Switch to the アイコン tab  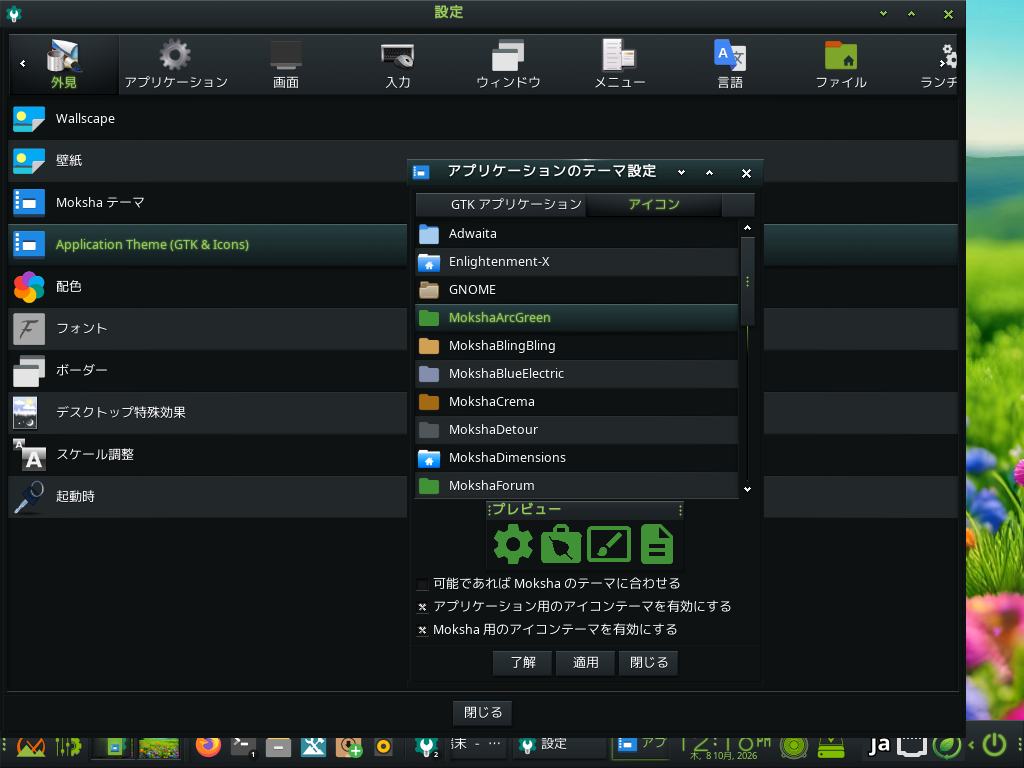click(654, 204)
